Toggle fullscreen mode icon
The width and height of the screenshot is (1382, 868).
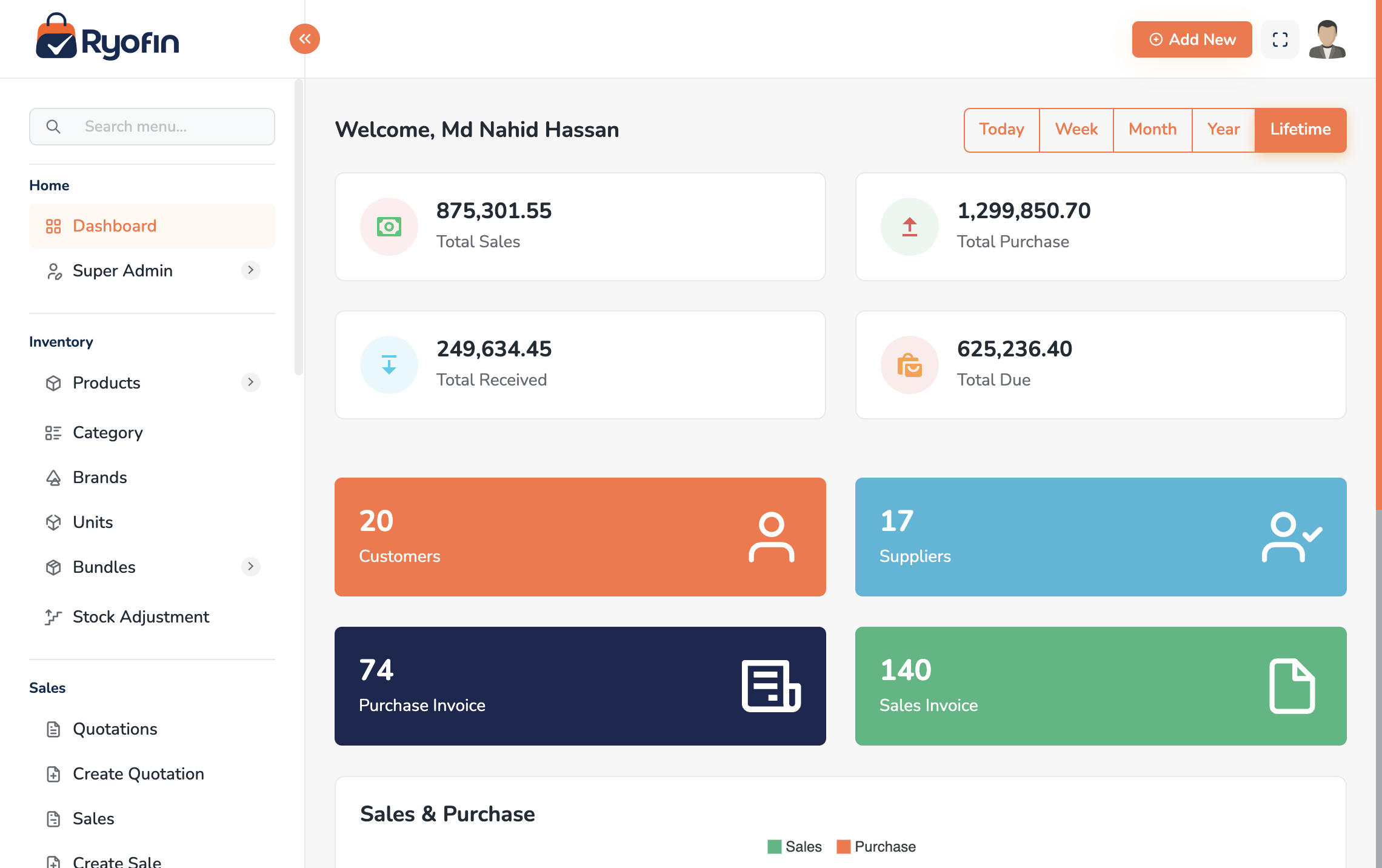point(1280,39)
